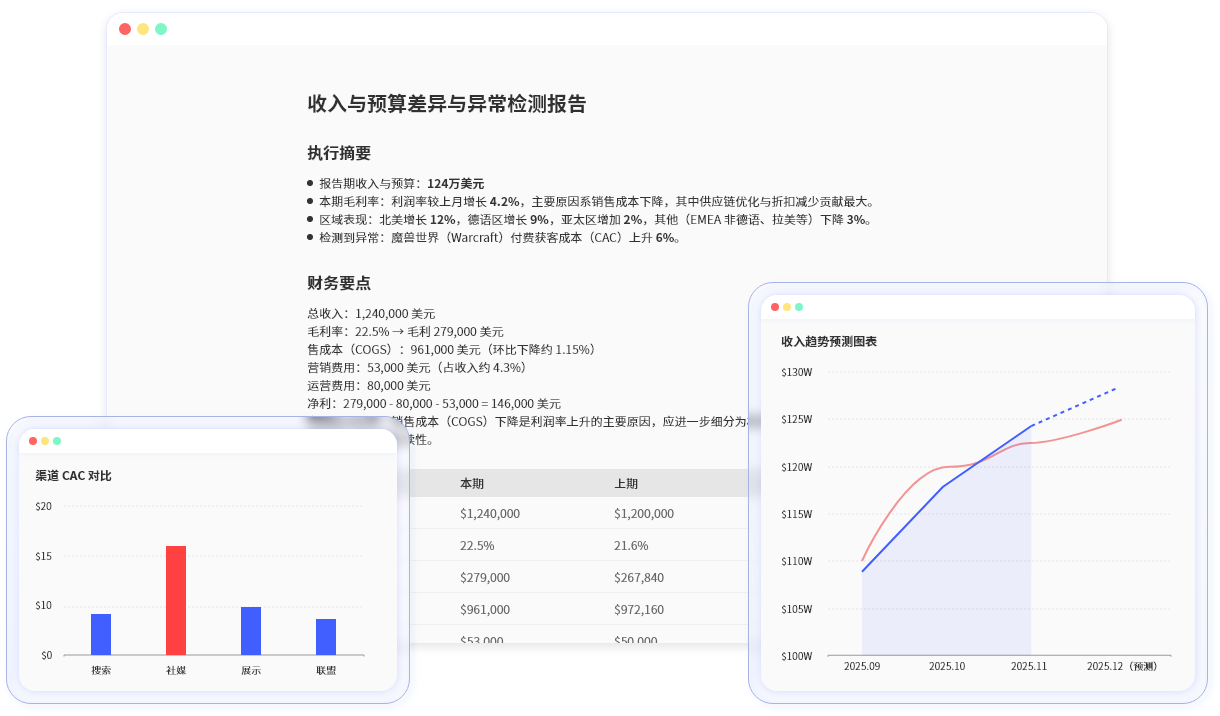The height and width of the screenshot is (716, 1220).
Task: Click the 收入趋势预测图表 chart title
Action: click(x=831, y=341)
